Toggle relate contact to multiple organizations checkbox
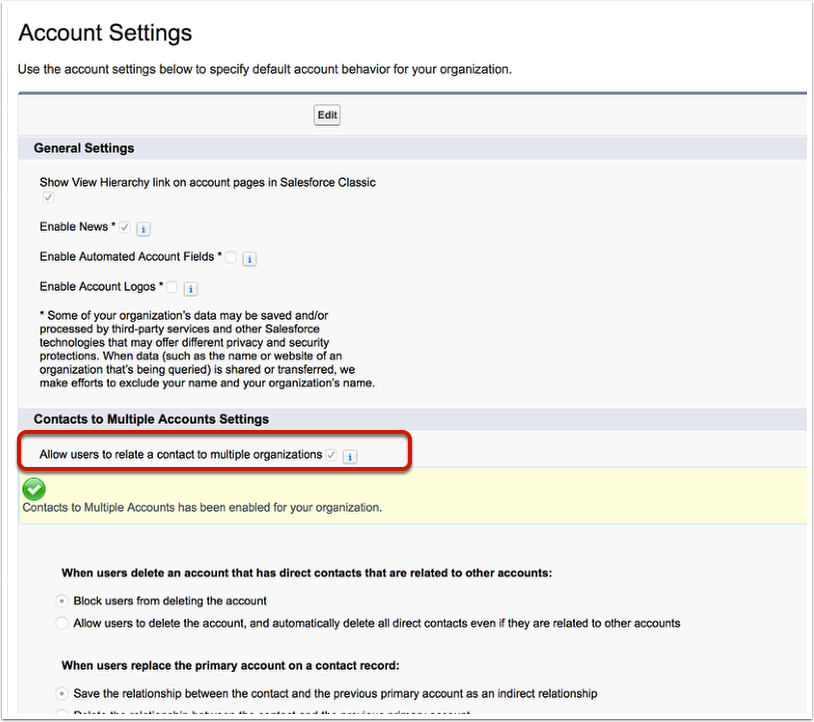 tap(331, 455)
